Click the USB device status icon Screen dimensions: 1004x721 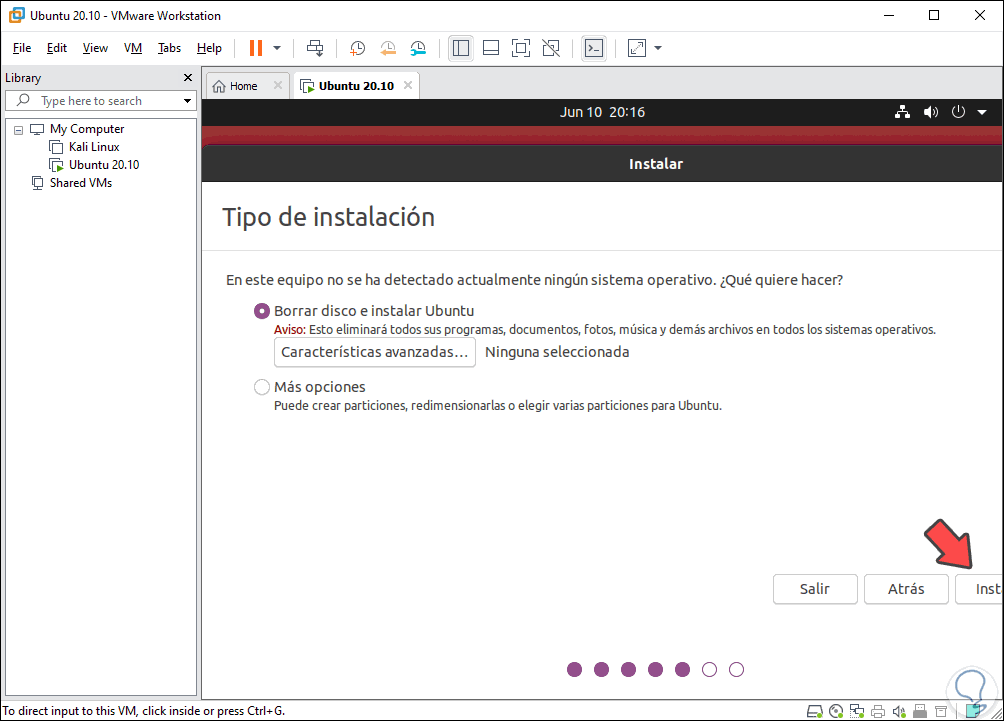point(920,711)
